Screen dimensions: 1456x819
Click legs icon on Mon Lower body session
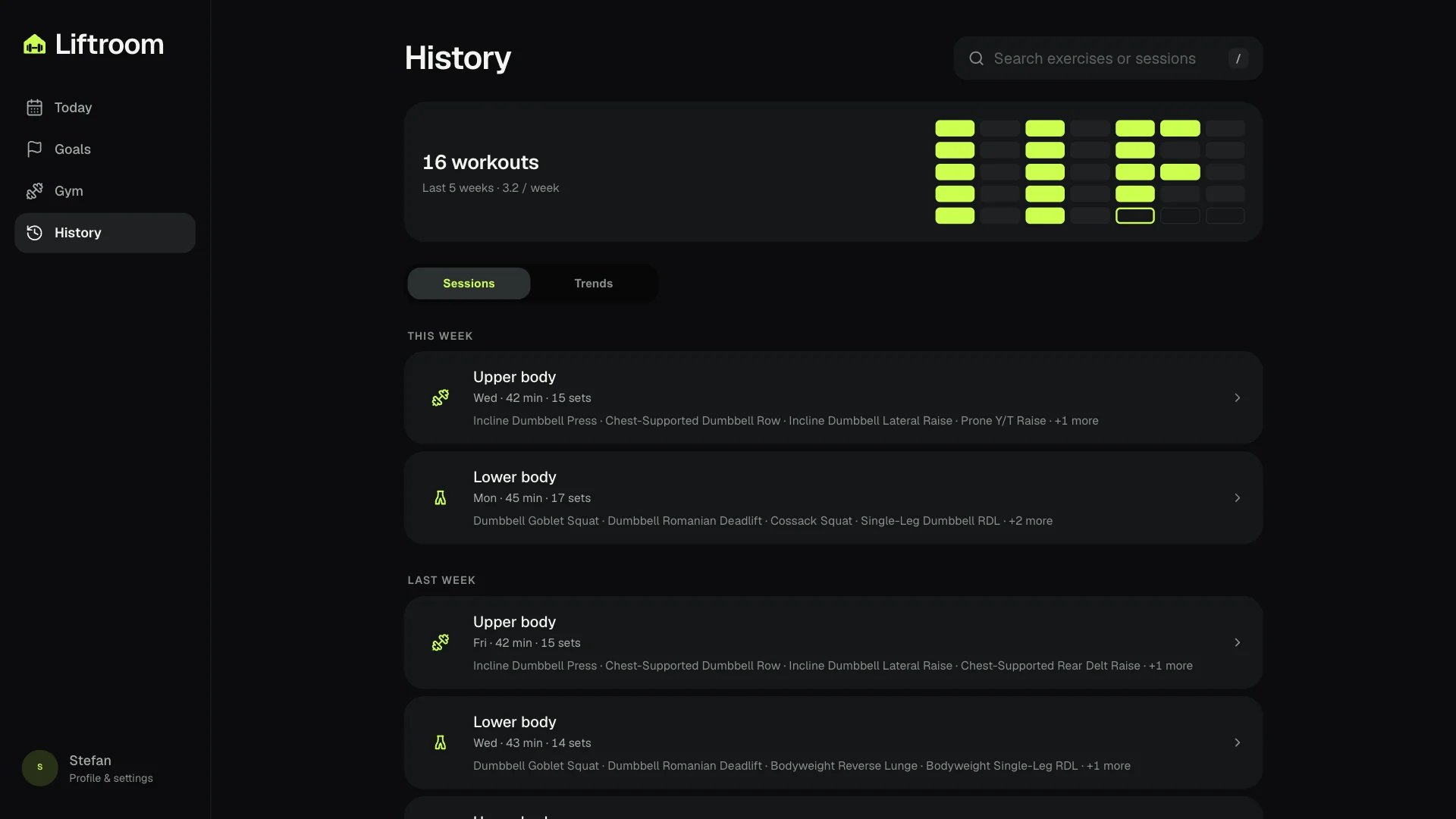(440, 497)
